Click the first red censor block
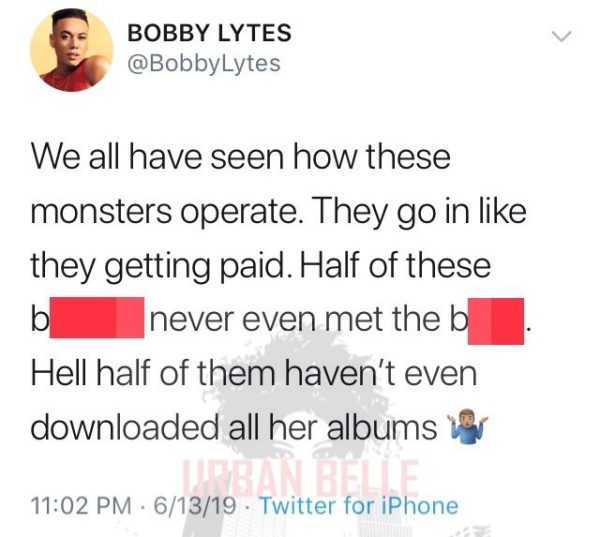Viewport: 600px width, 537px height. click(97, 317)
